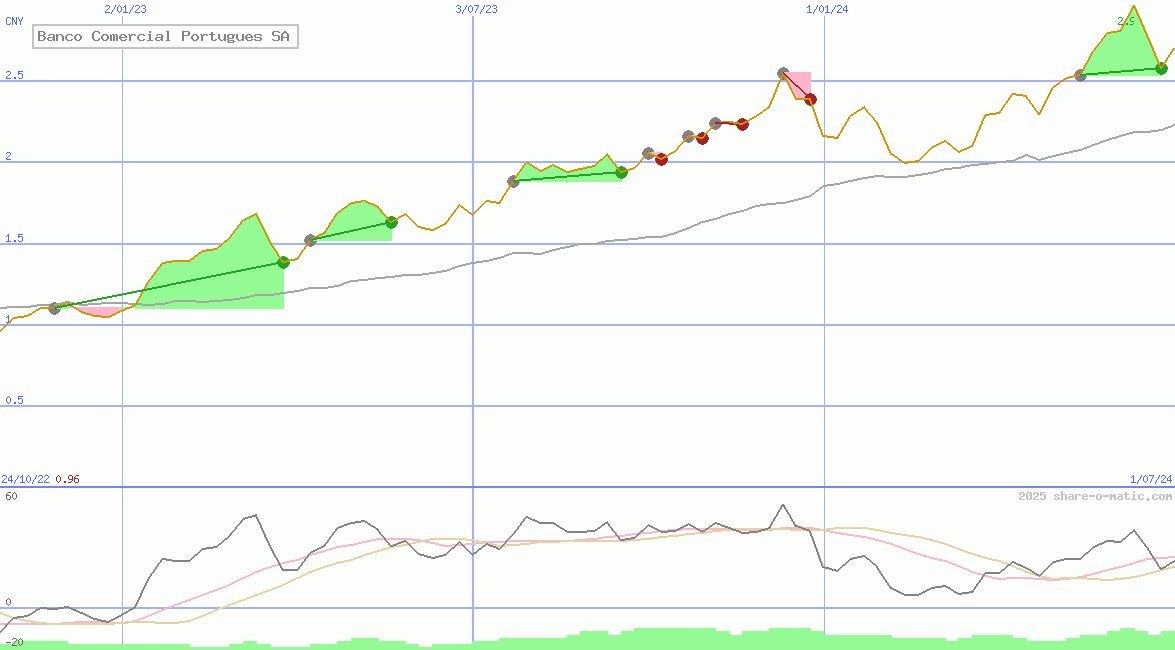This screenshot has width=1175, height=650.
Task: Click the 1/07/24 end date label
Action: tap(1150, 479)
